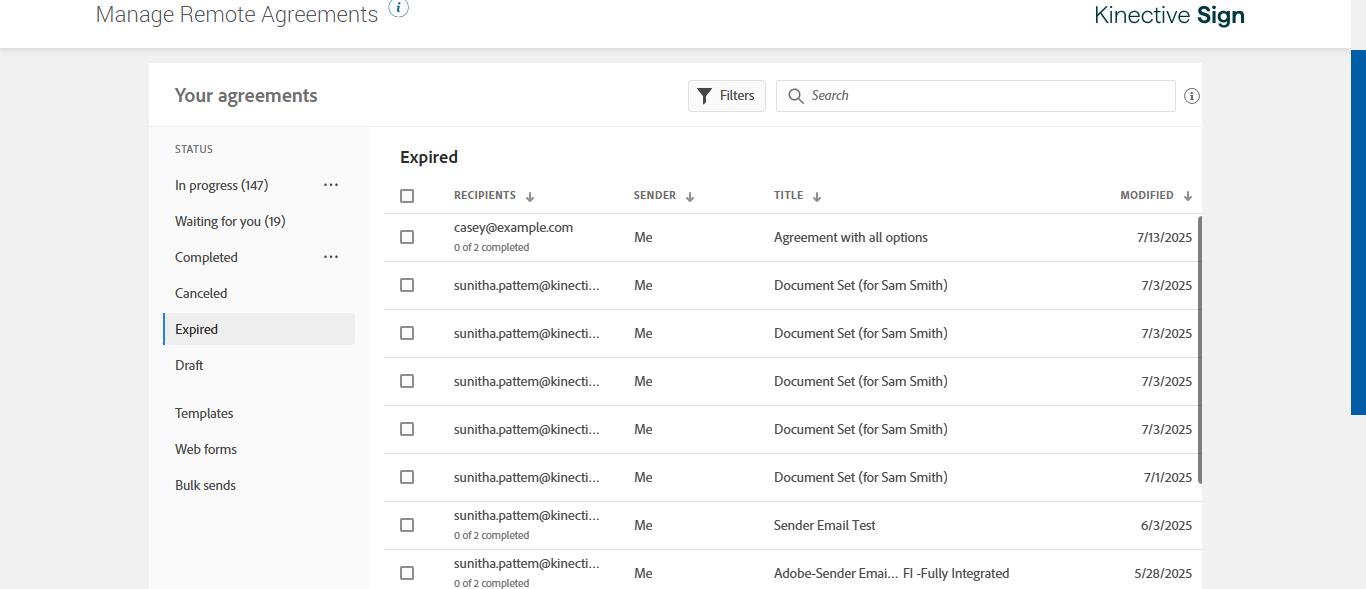The image size is (1366, 589).
Task: Toggle the select-all agreements checkbox in header
Action: [407, 196]
